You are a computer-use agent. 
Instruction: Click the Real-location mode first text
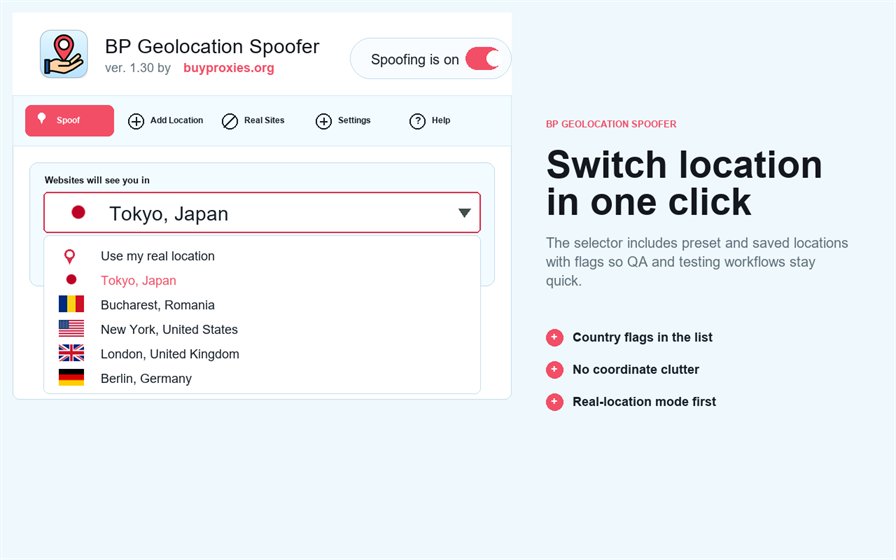tap(644, 401)
